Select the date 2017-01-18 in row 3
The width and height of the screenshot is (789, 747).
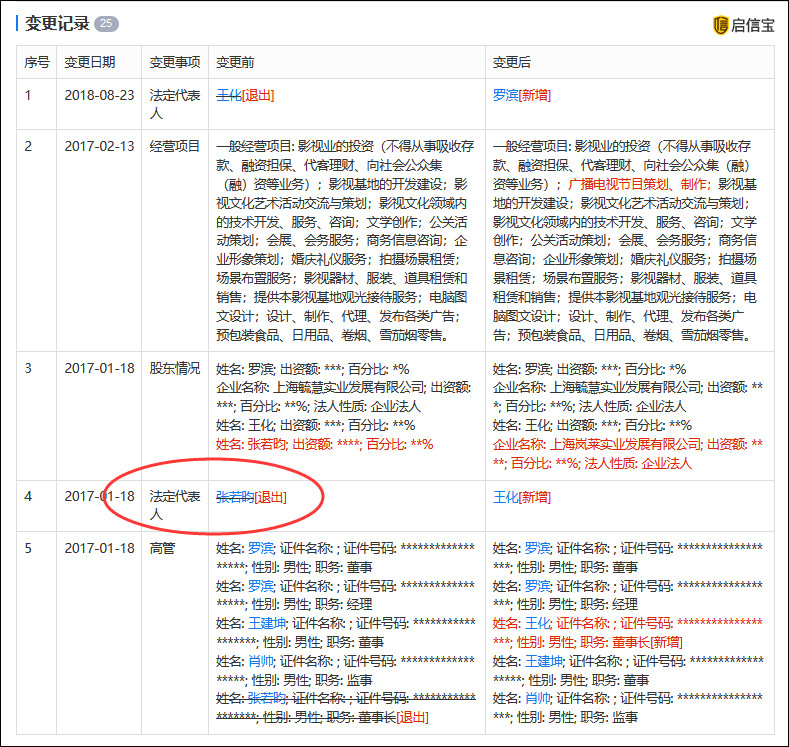click(x=99, y=368)
